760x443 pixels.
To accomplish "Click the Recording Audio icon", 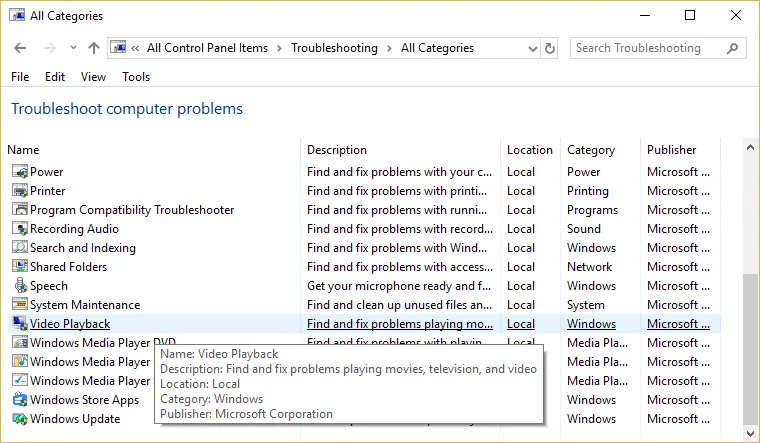I will [20, 229].
